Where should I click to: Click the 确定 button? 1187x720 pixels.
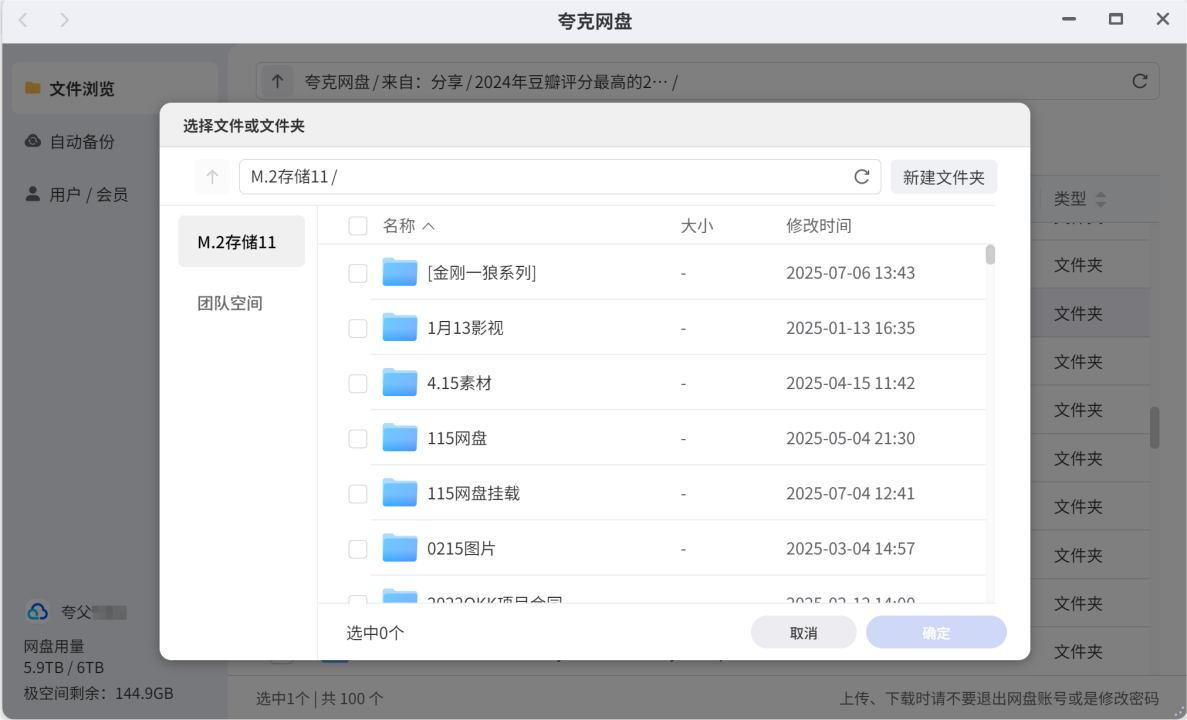pyautogui.click(x=936, y=632)
